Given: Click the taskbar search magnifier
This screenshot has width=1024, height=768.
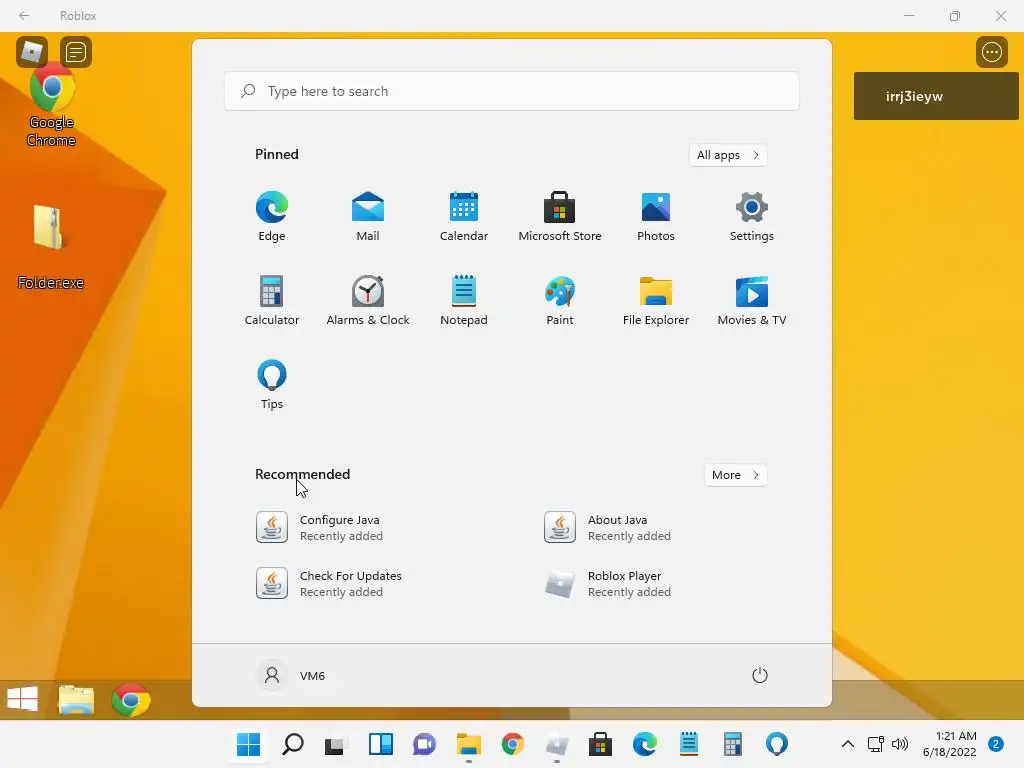Looking at the screenshot, I should tap(293, 744).
